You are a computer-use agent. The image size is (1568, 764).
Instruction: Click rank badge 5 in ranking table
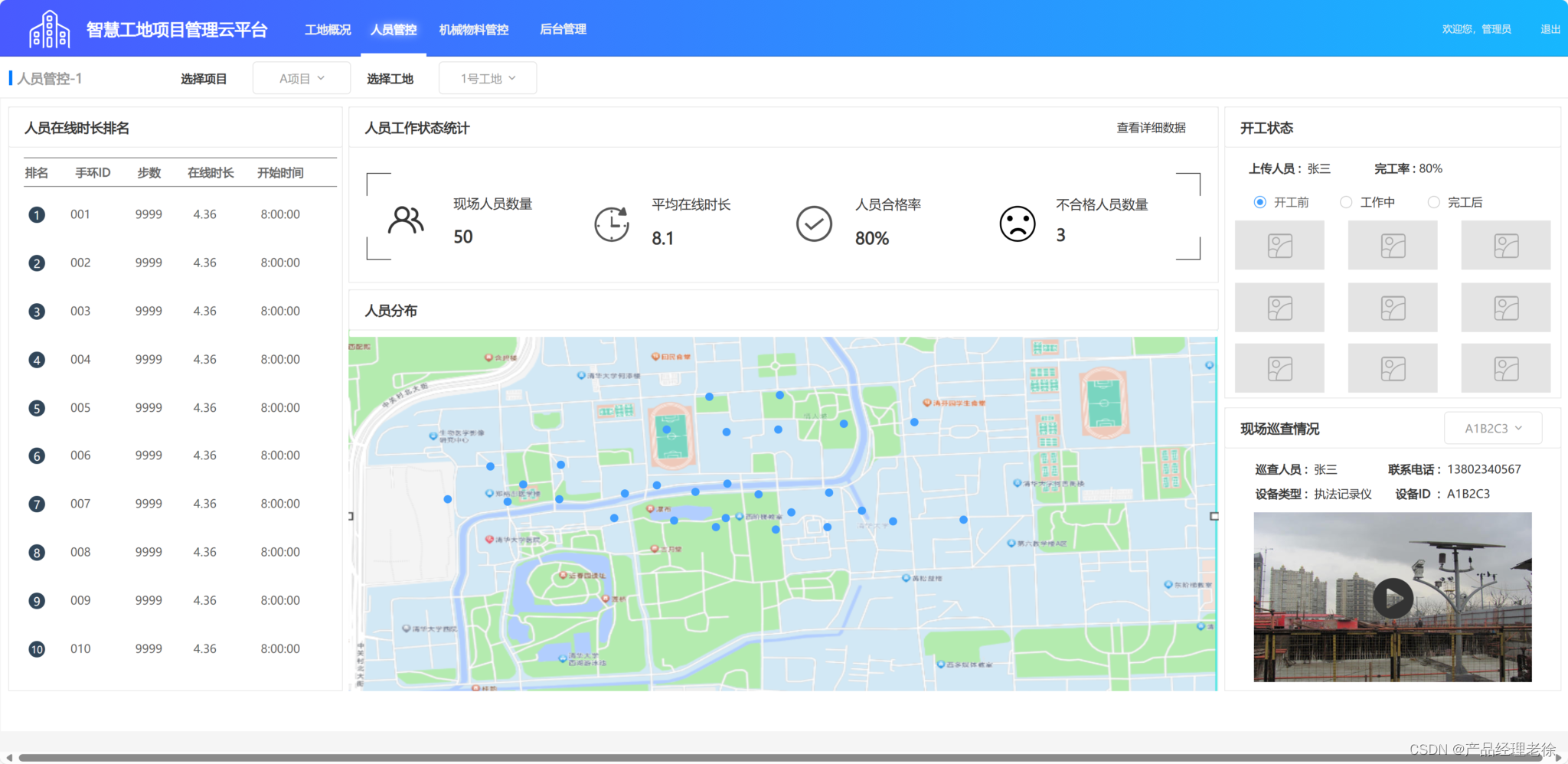37,408
